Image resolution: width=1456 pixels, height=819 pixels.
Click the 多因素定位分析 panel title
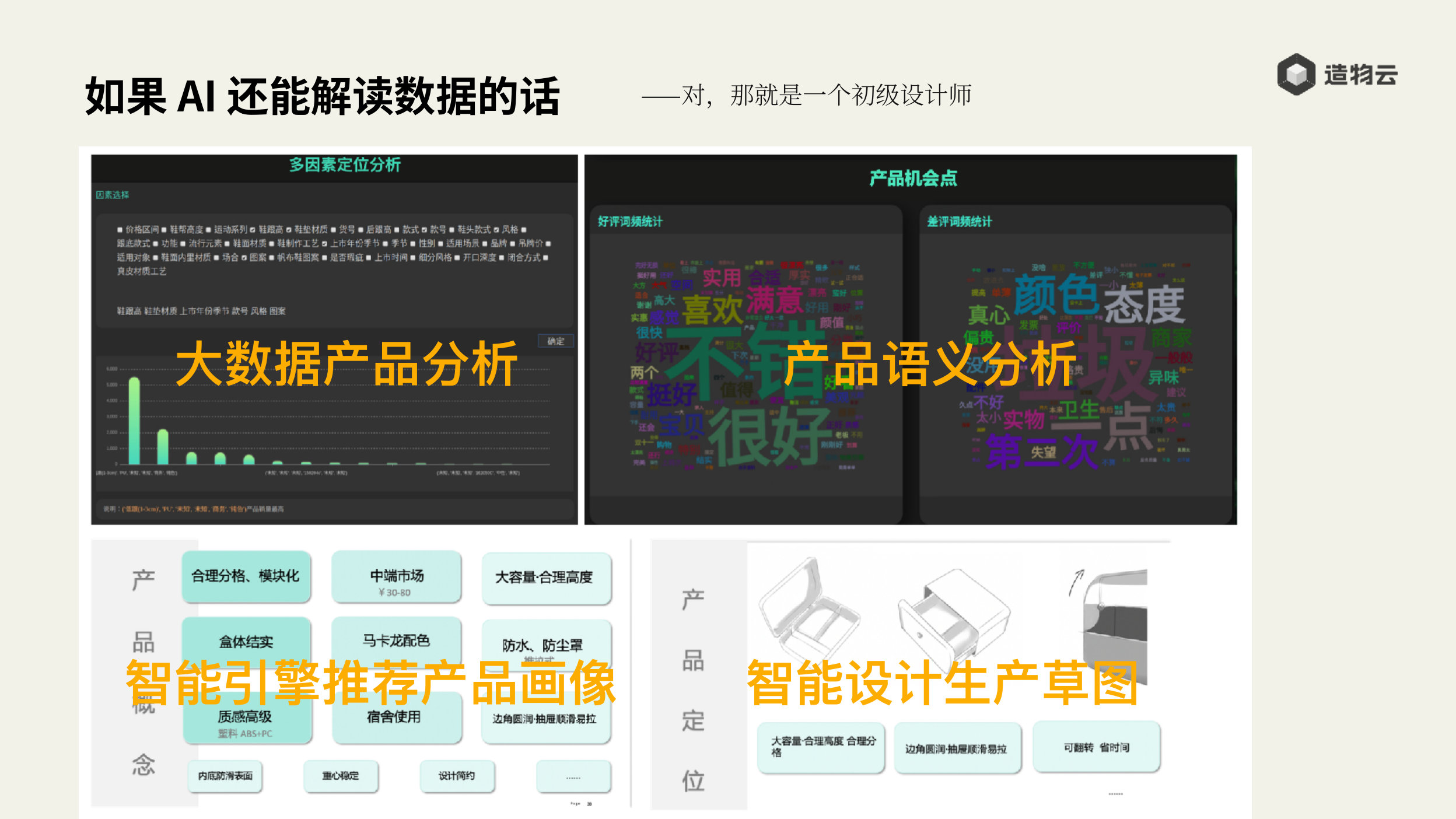(345, 165)
